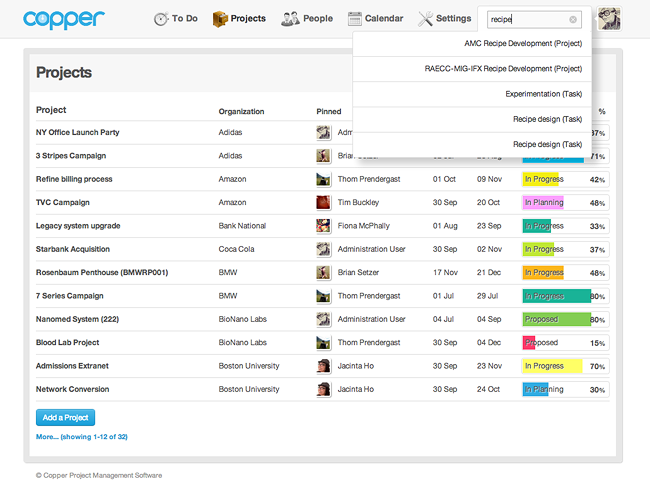
Task: Open NY Office Launch Party project
Action: click(x=78, y=133)
